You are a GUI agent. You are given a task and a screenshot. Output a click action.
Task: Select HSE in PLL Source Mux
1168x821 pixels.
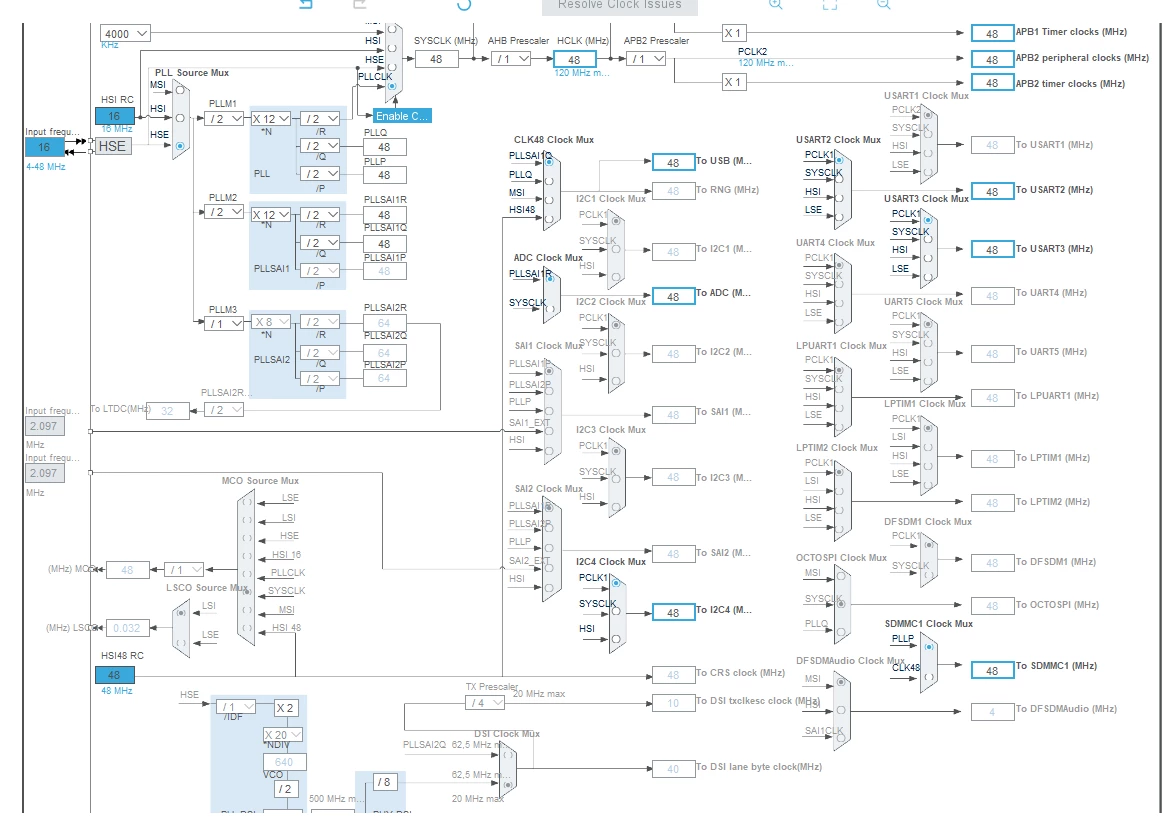pos(180,146)
